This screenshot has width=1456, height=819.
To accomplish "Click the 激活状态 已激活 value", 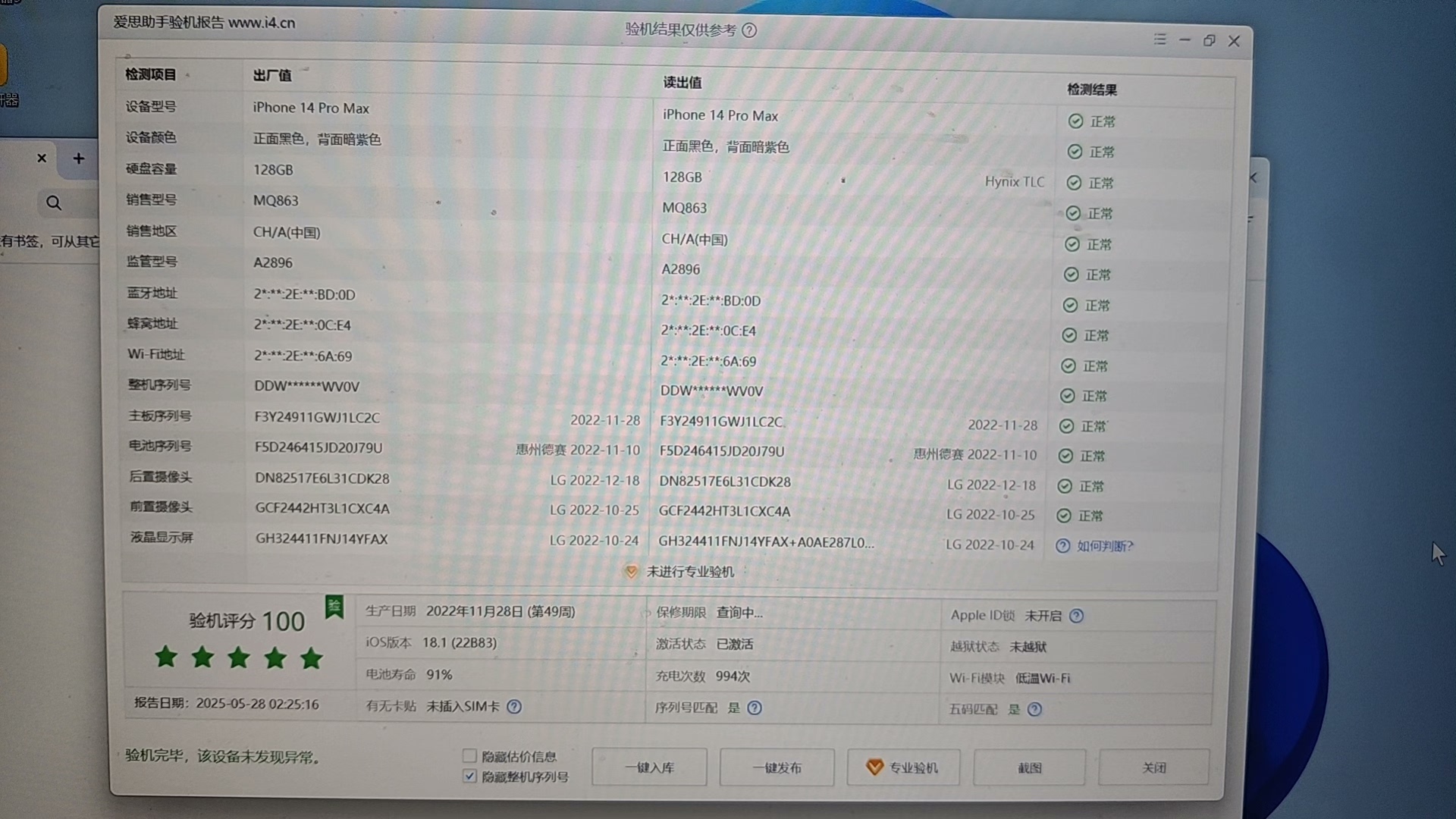I will (735, 644).
